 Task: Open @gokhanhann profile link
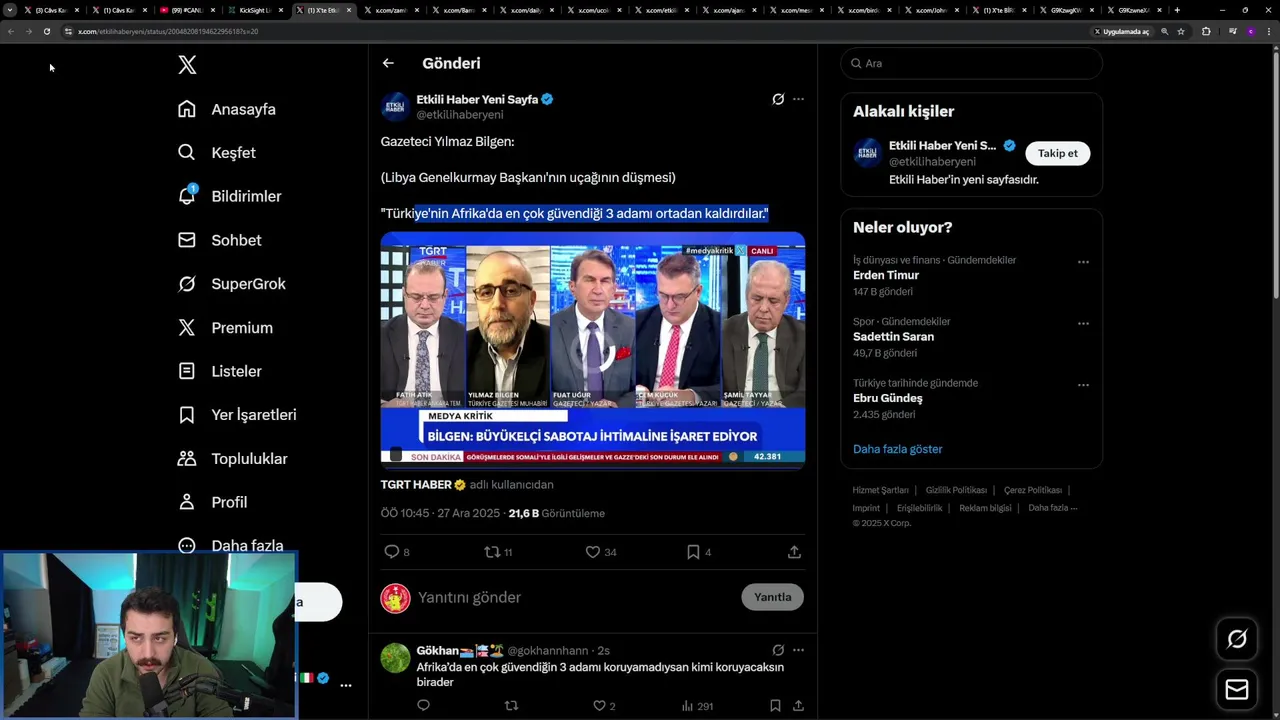(549, 651)
